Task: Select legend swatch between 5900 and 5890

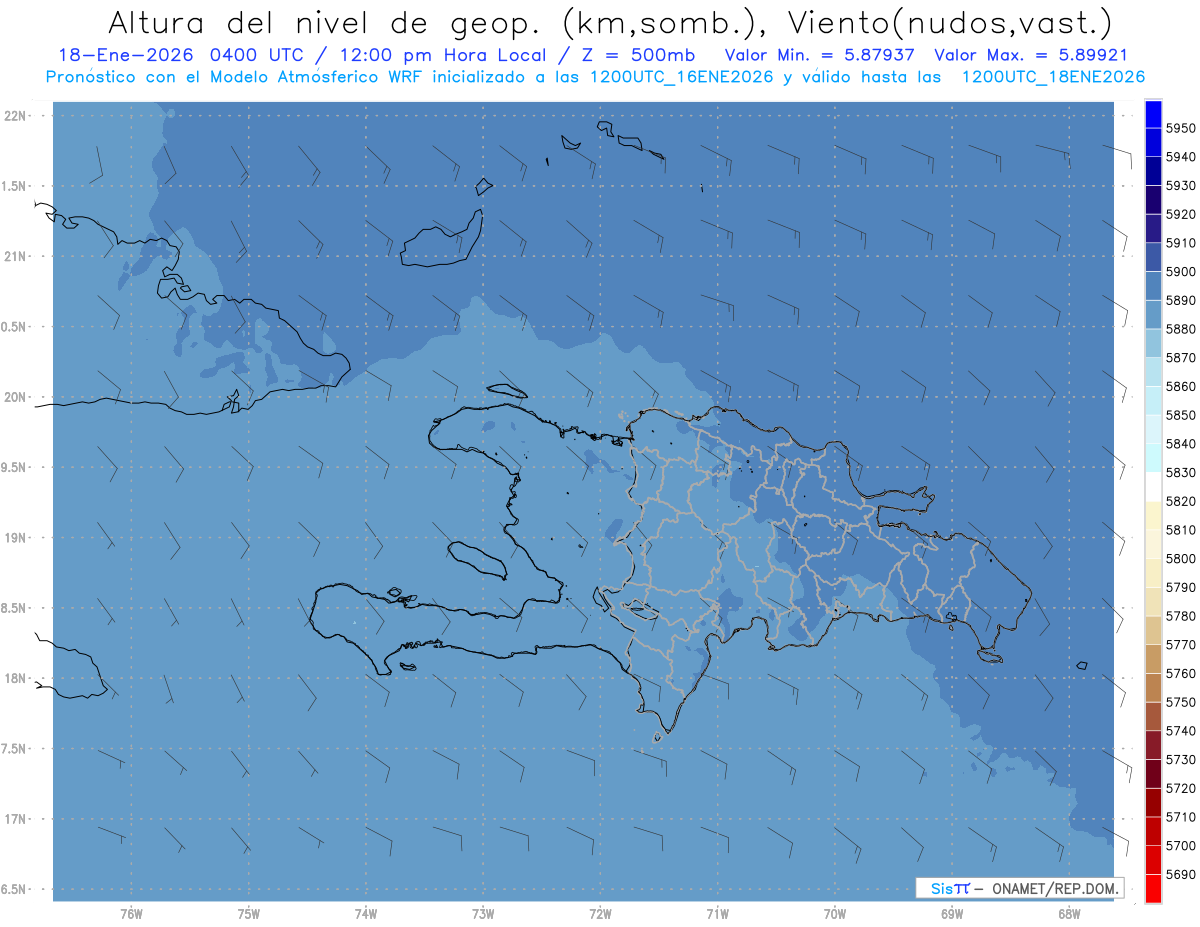Action: point(1153,286)
